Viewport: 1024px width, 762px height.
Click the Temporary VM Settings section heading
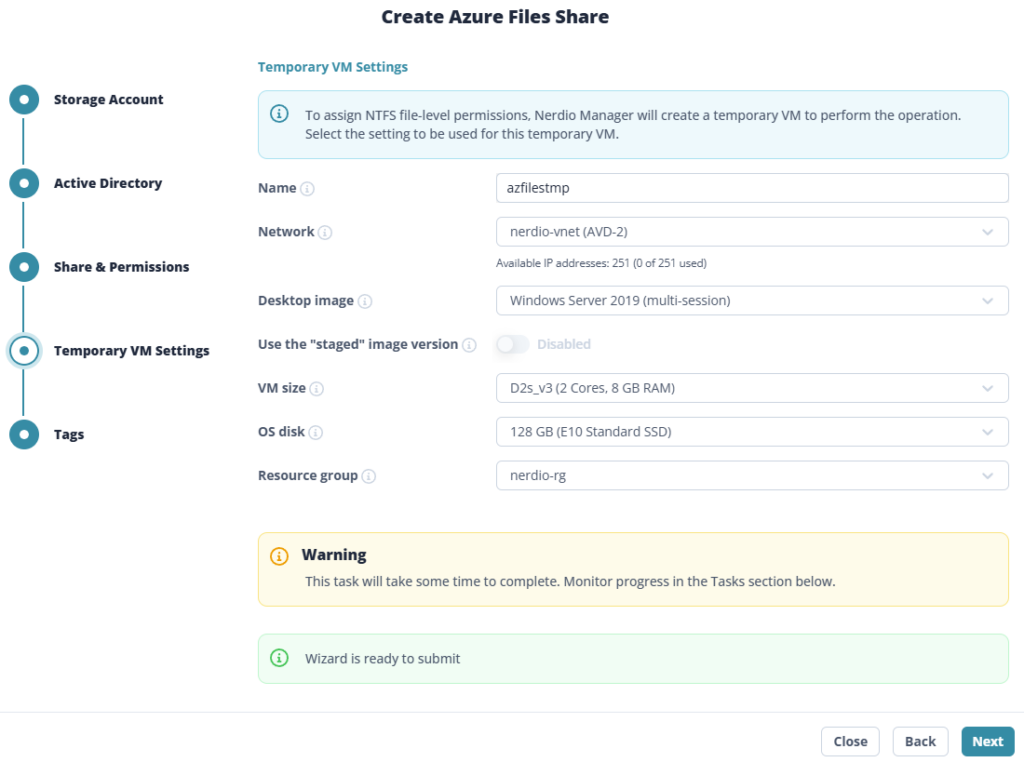click(332, 67)
